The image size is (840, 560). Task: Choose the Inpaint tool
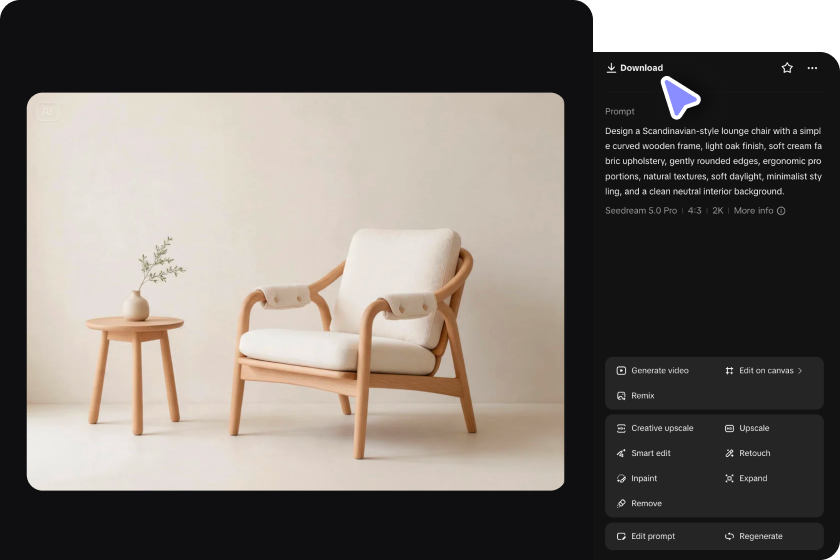pos(636,478)
